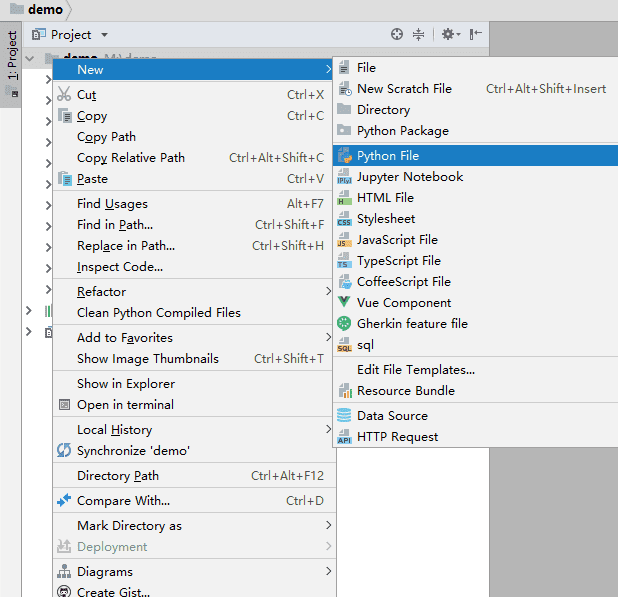Choose Jupyter Notebook from the submenu
Viewport: 618px width, 597px height.
(475, 177)
